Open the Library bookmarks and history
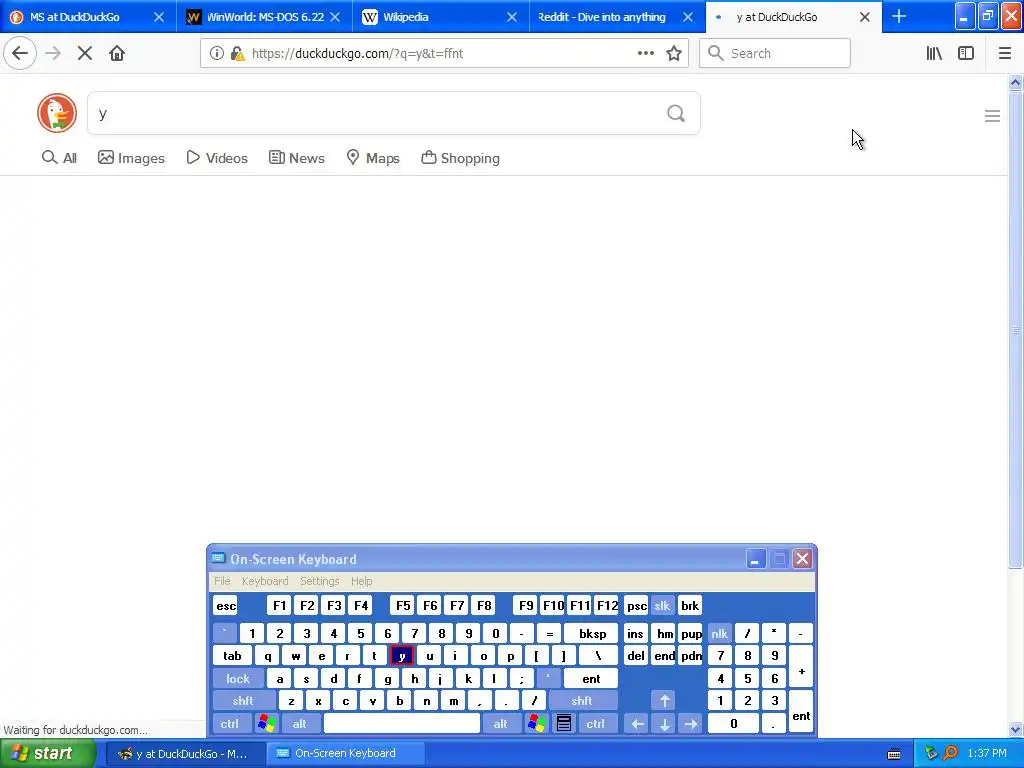 click(934, 54)
